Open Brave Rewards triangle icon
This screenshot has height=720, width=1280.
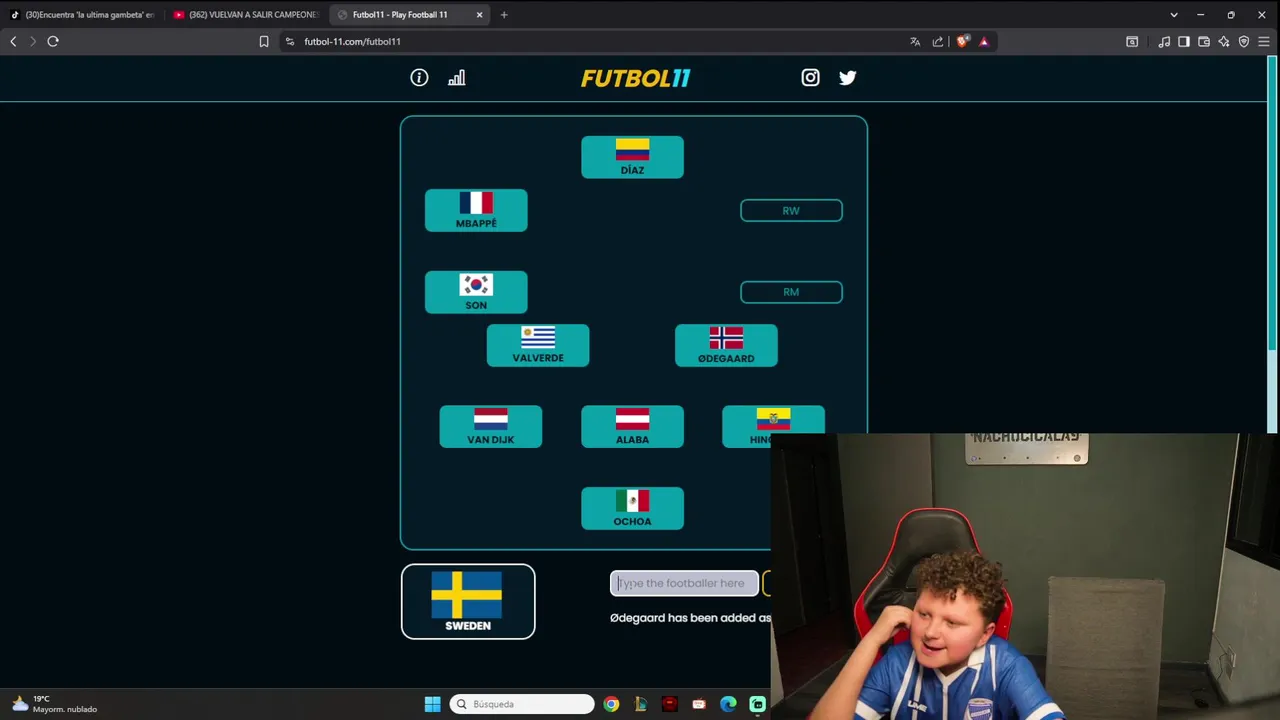pyautogui.click(x=984, y=41)
